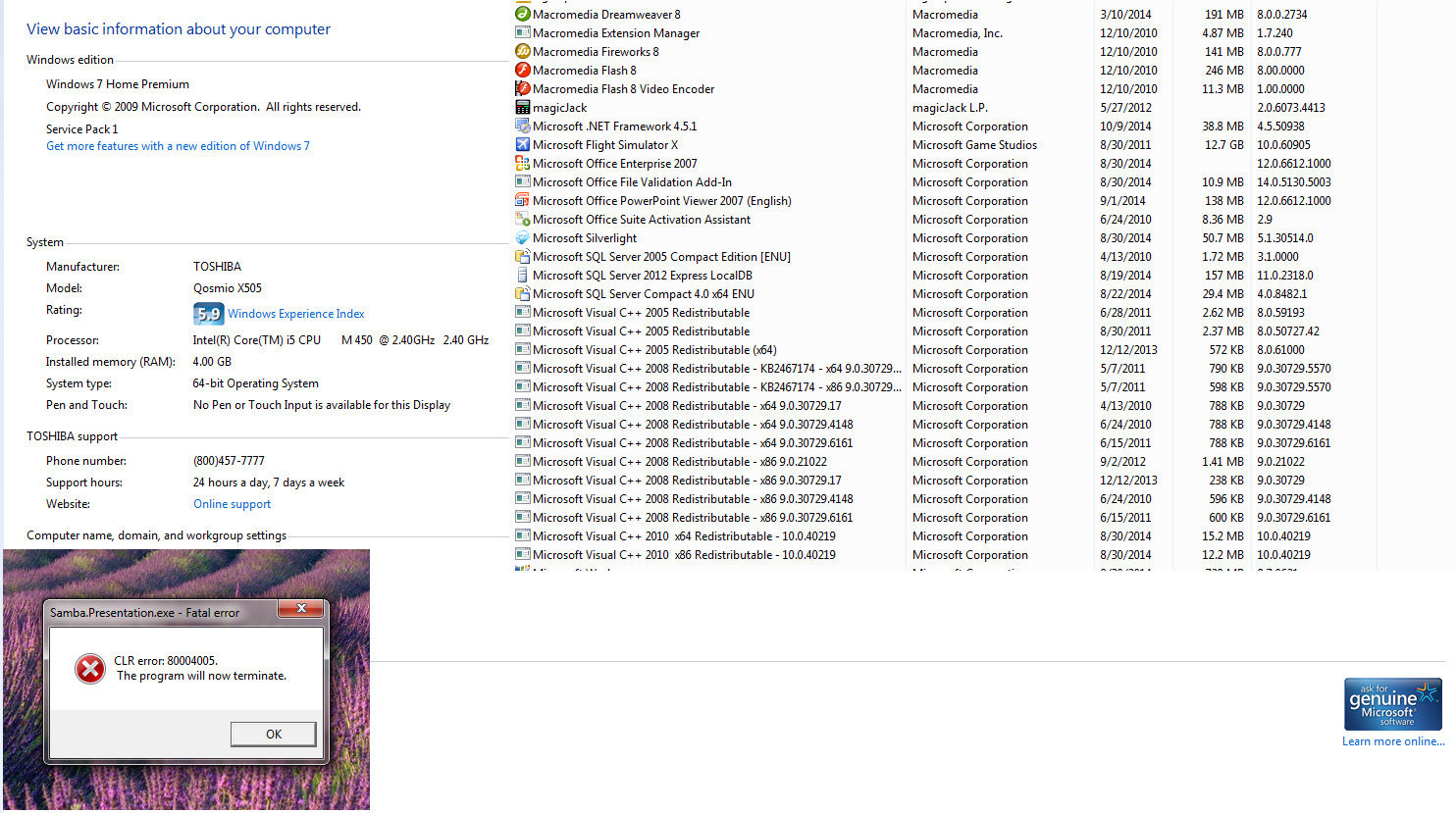The height and width of the screenshot is (813, 1456).
Task: Select the Microsoft Flight Simulator X row name
Action: pos(605,144)
